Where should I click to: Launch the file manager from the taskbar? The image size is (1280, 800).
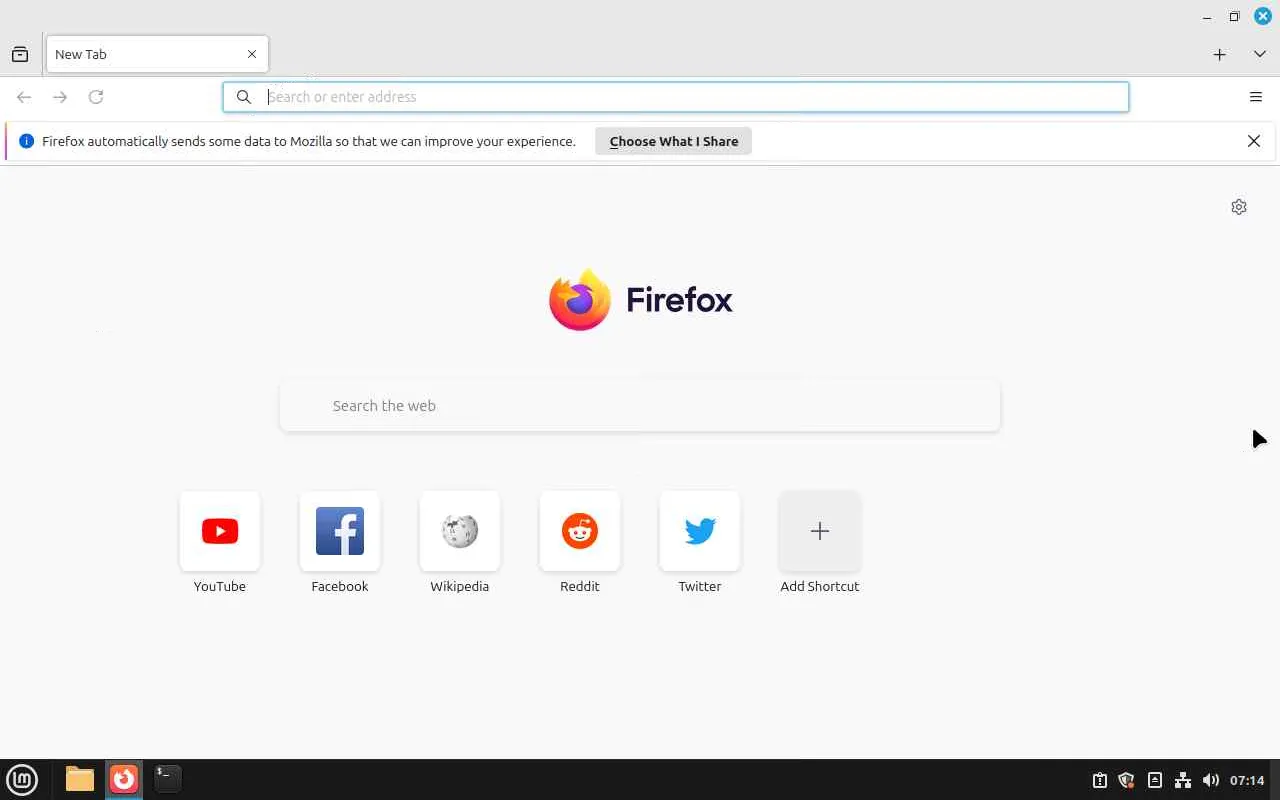(80, 778)
